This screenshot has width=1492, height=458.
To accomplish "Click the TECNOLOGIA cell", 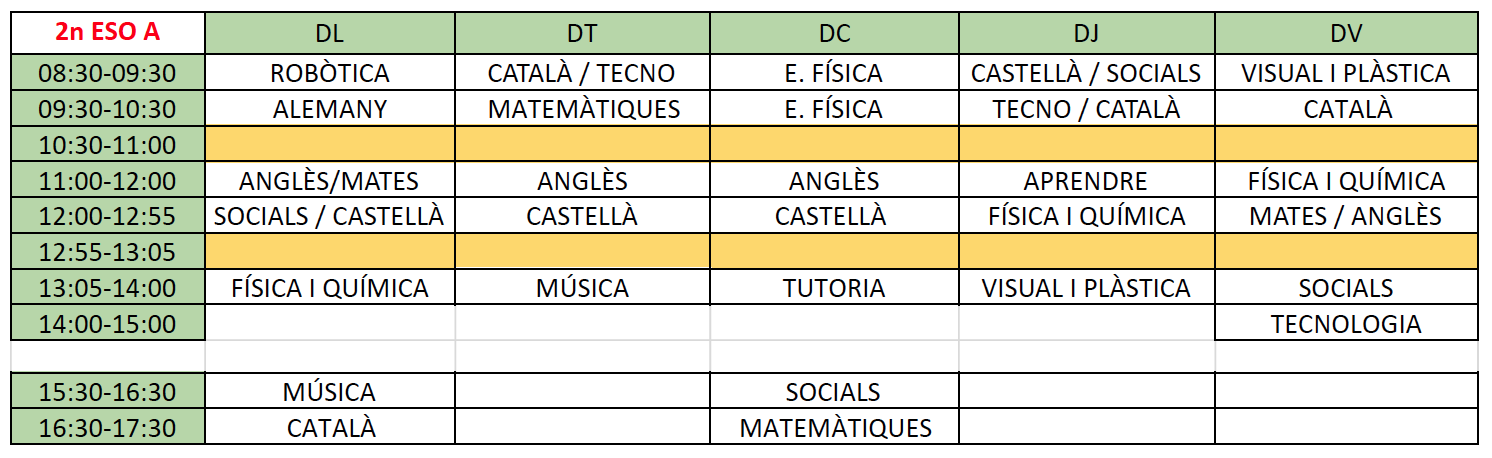I will 1346,324.
